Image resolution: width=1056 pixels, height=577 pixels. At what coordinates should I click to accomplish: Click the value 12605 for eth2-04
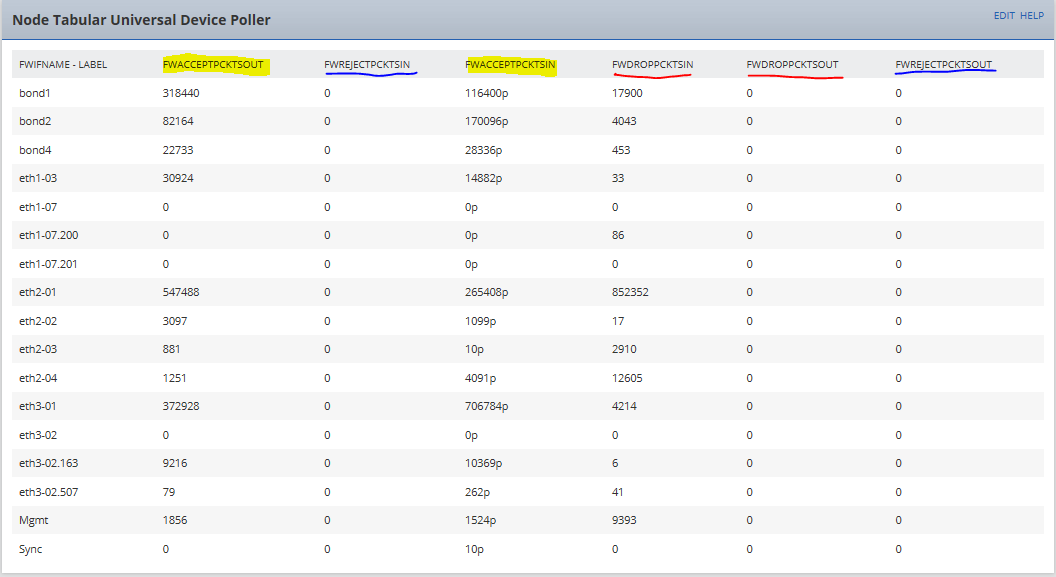click(627, 378)
